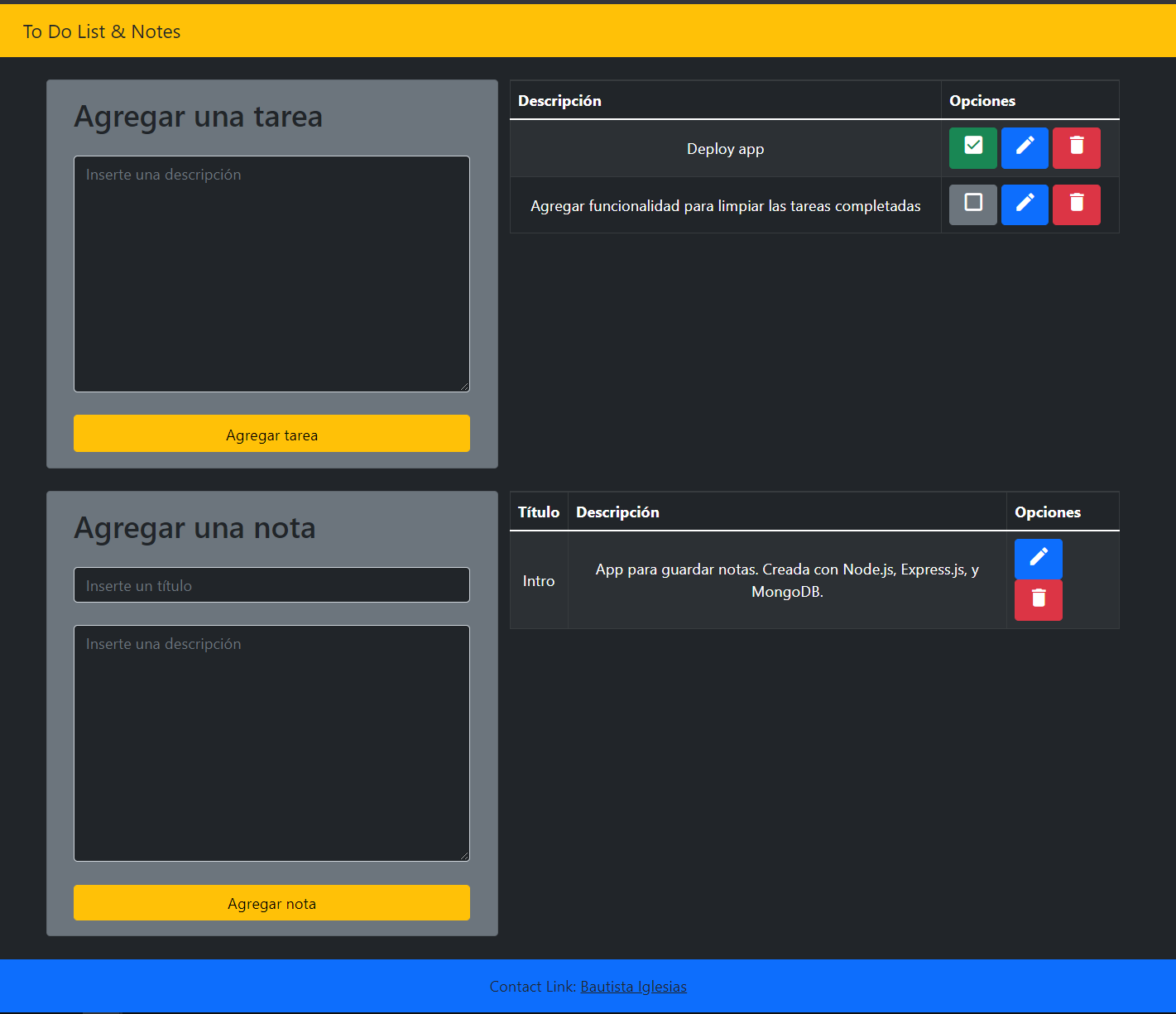This screenshot has width=1176, height=1014.
Task: Open the 'Bautista Iglesias' contact link
Action: (x=634, y=987)
